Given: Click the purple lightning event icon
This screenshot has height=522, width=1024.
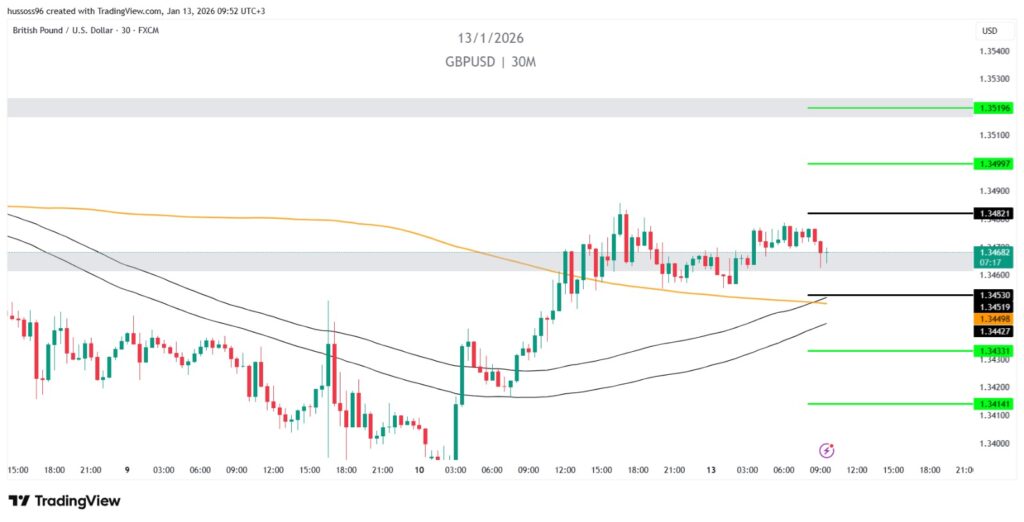Looking at the screenshot, I should pos(827,450).
